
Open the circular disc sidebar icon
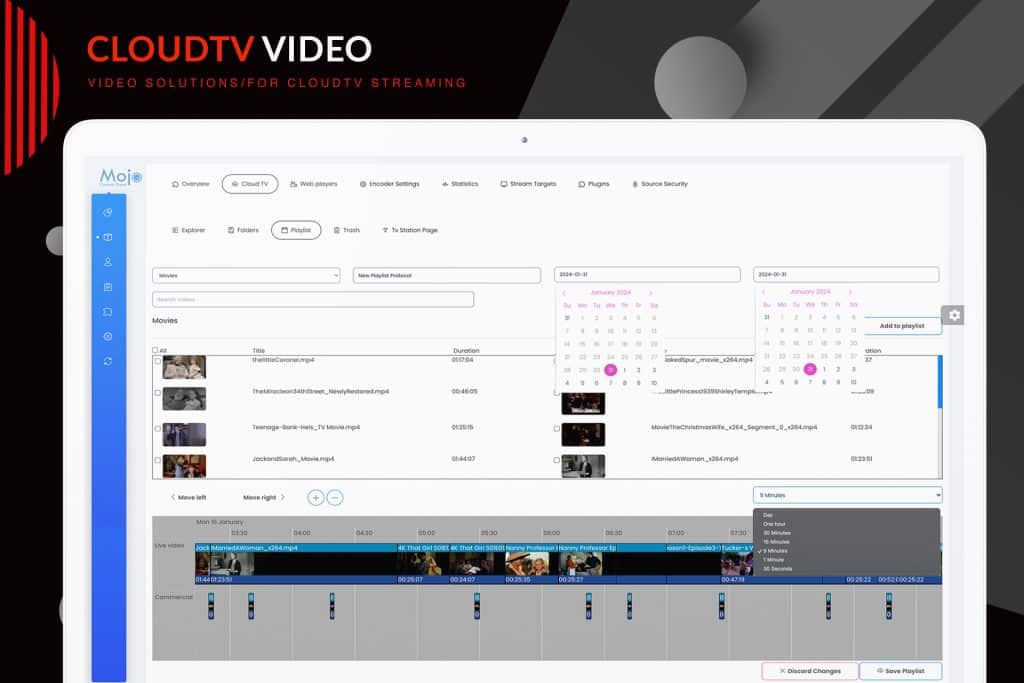tap(108, 336)
